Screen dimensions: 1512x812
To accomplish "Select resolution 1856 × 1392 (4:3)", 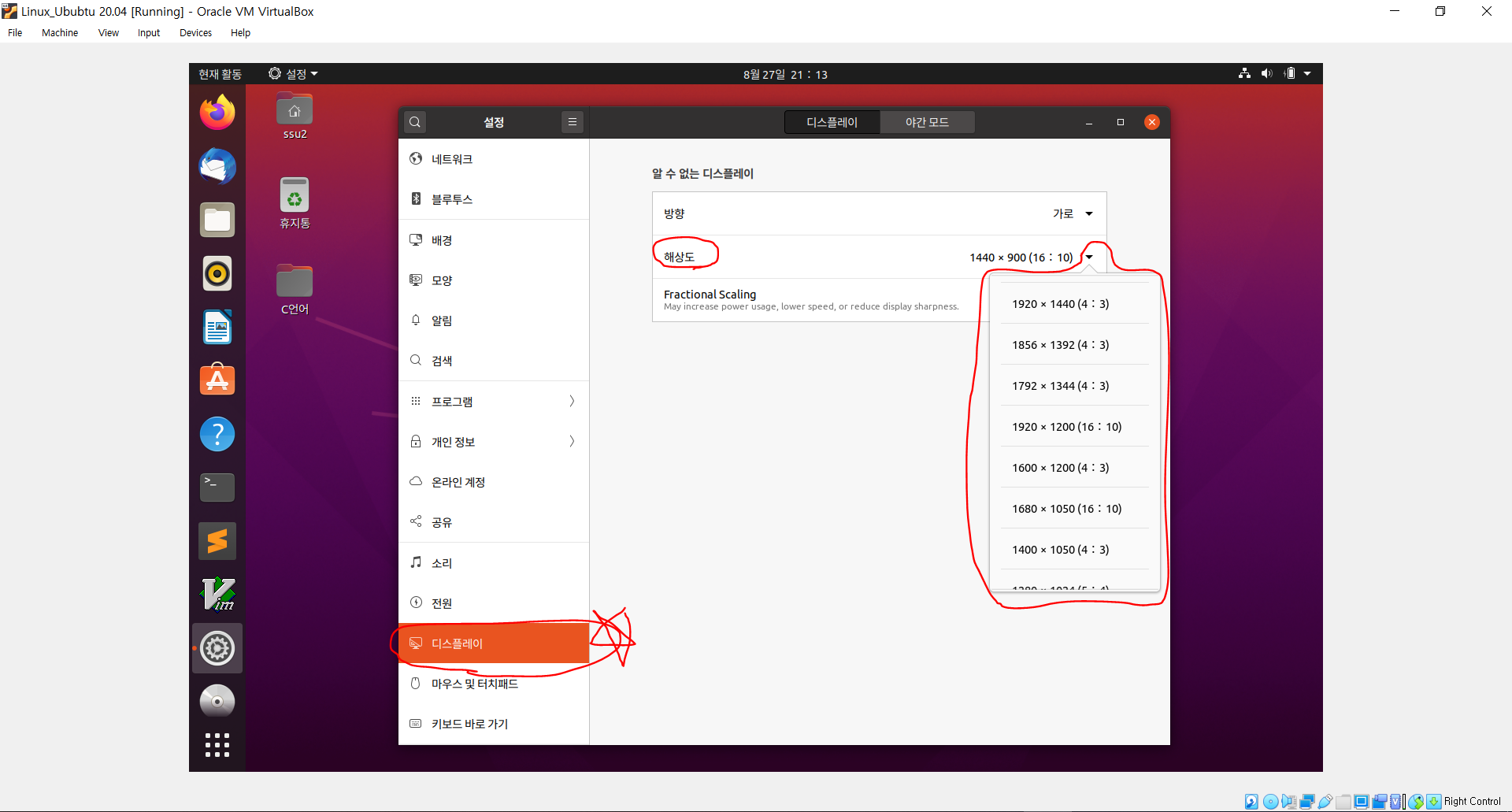I will tap(1074, 345).
